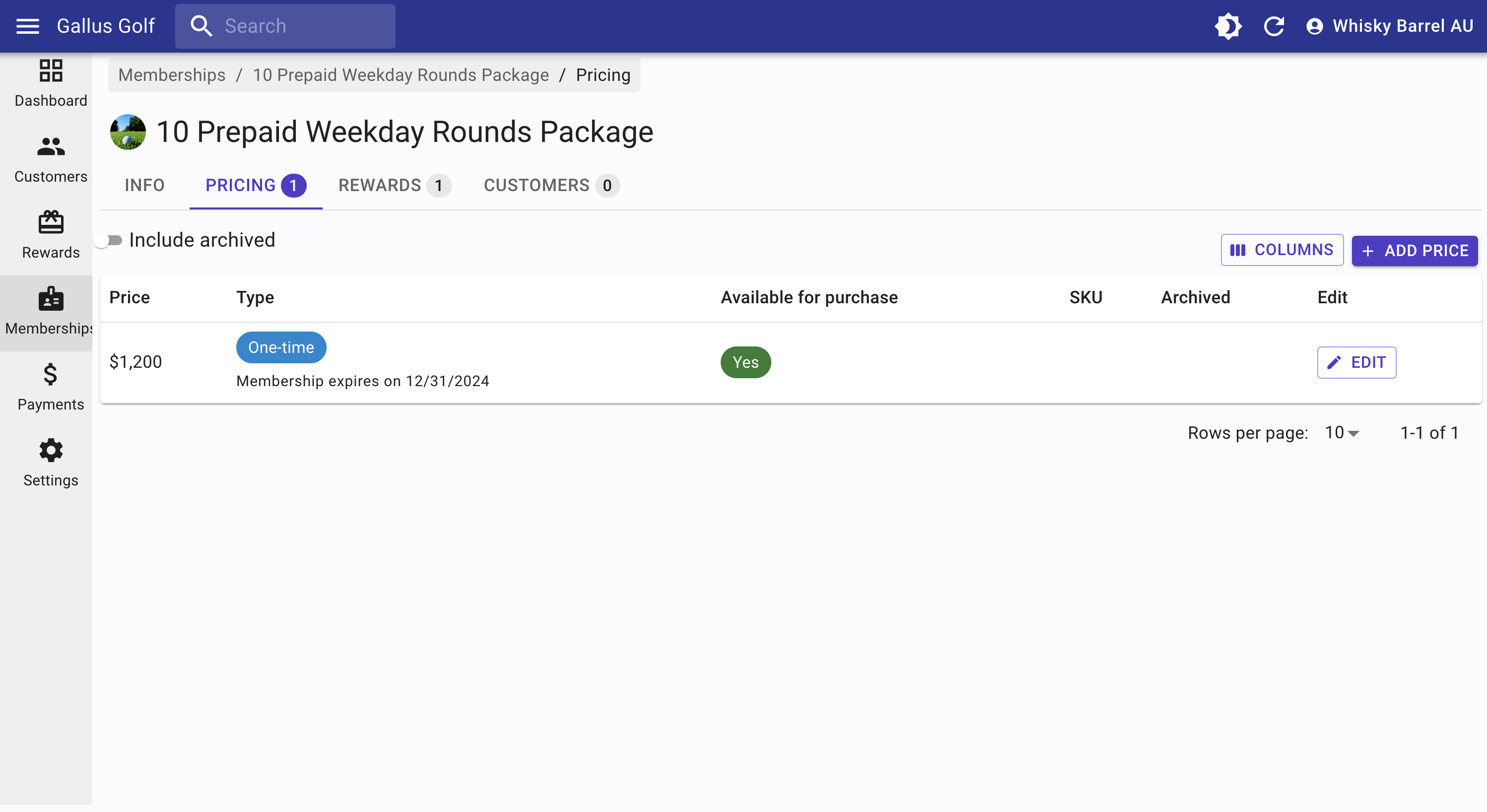This screenshot has width=1487, height=812.
Task: Open the hamburger navigation menu
Action: 27,26
